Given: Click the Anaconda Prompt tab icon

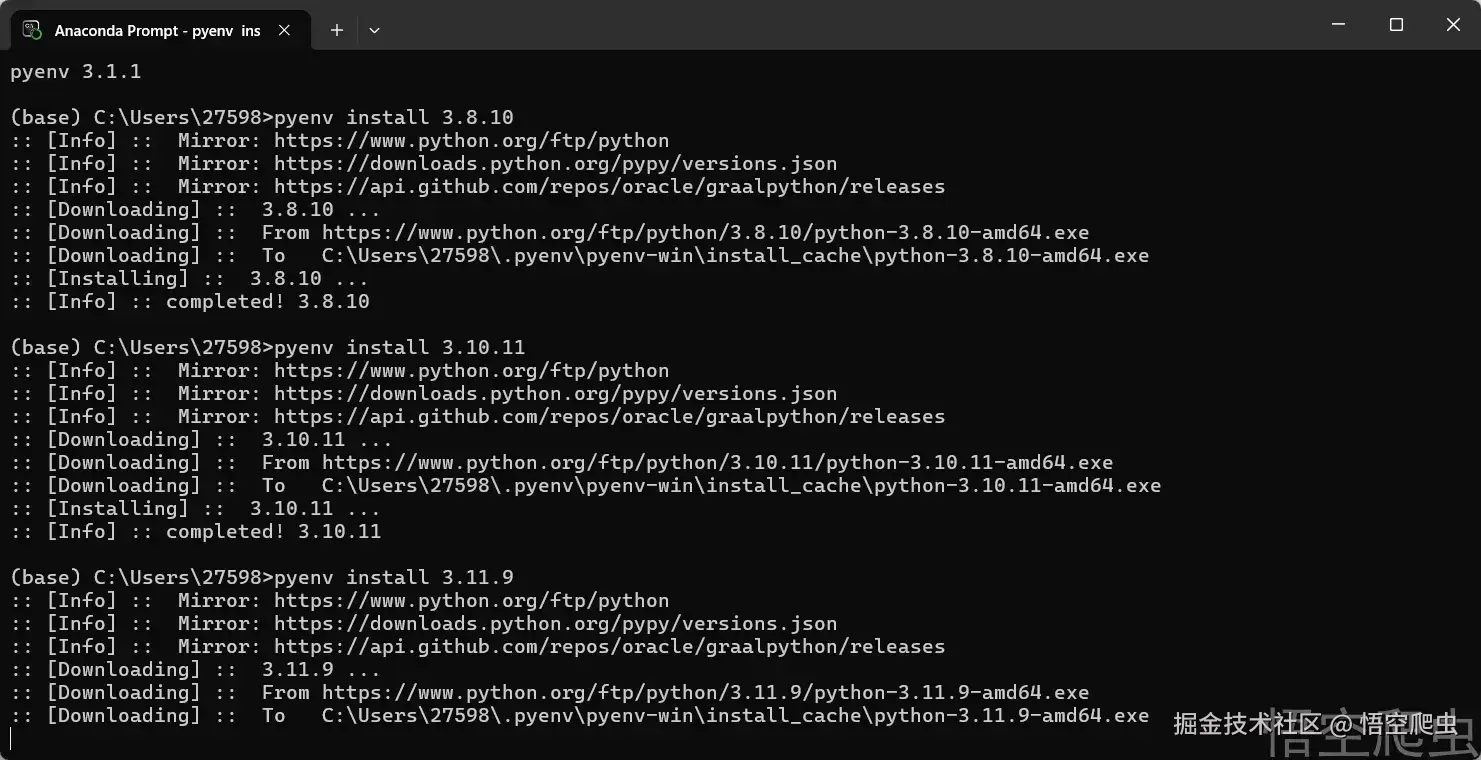Looking at the screenshot, I should 32,30.
